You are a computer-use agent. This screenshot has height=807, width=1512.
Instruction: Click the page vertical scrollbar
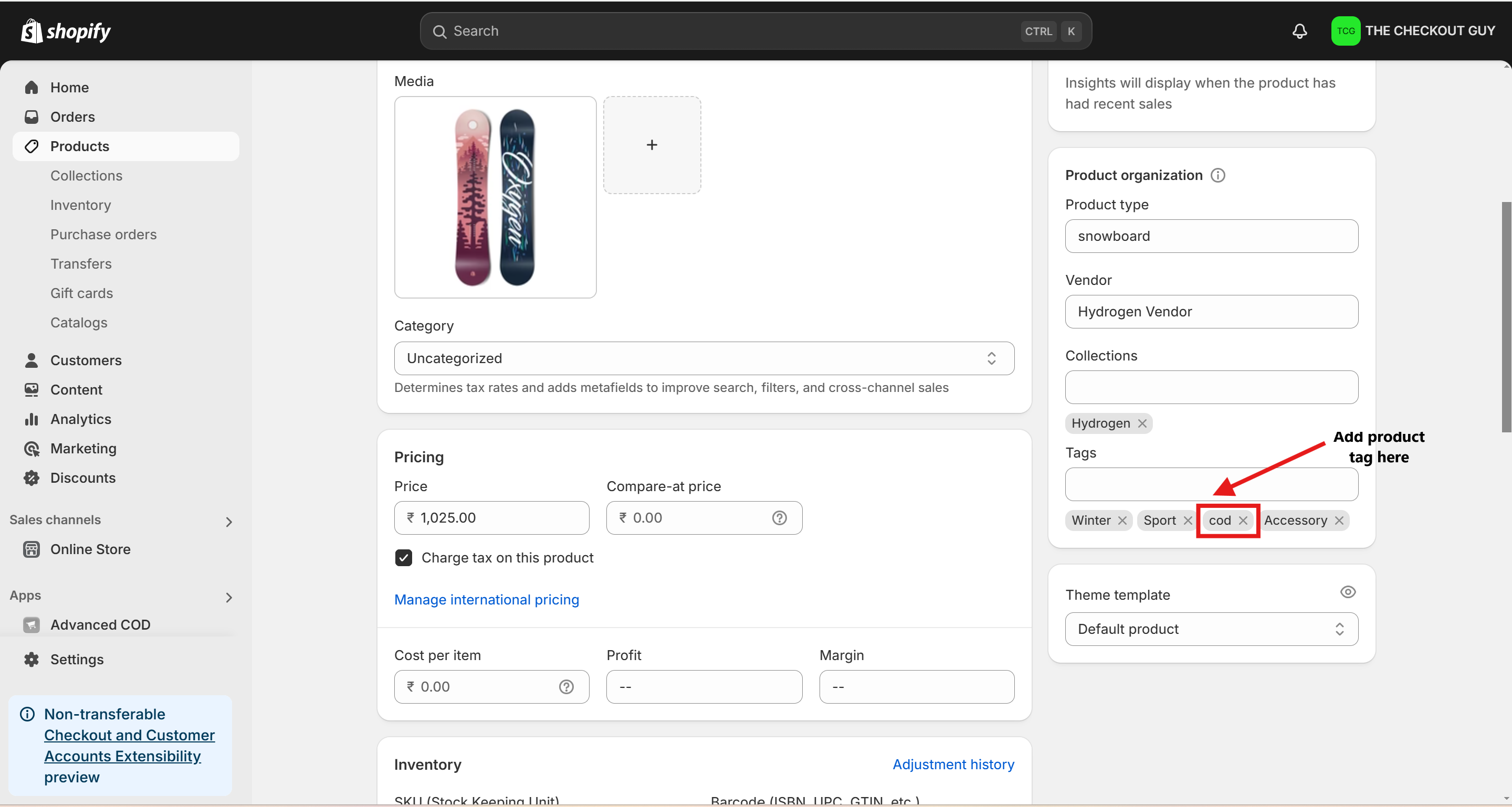click(1506, 317)
